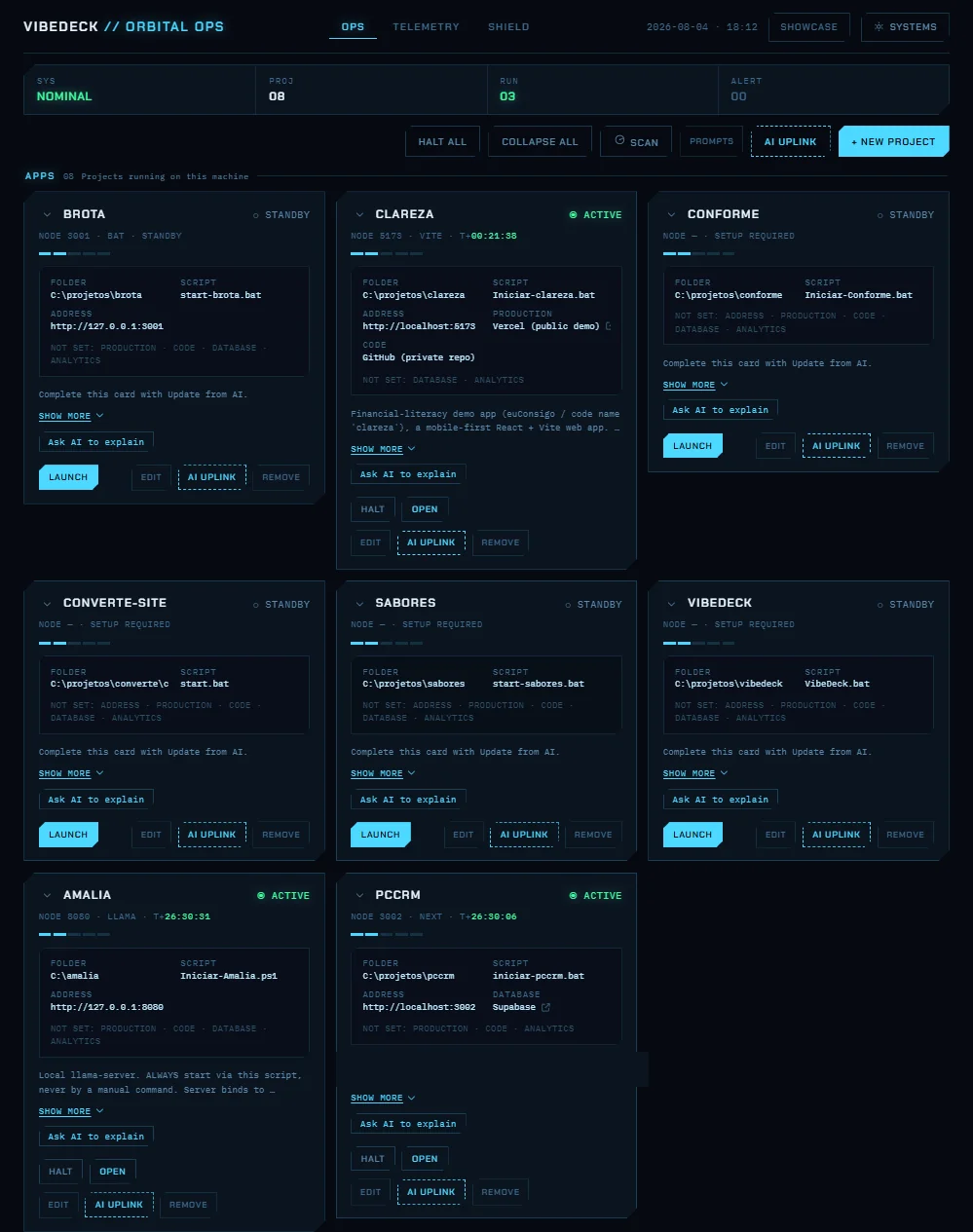Viewport: 973px width, 1232px height.
Task: Open the external link icon beside Supabase
Action: 545,1007
